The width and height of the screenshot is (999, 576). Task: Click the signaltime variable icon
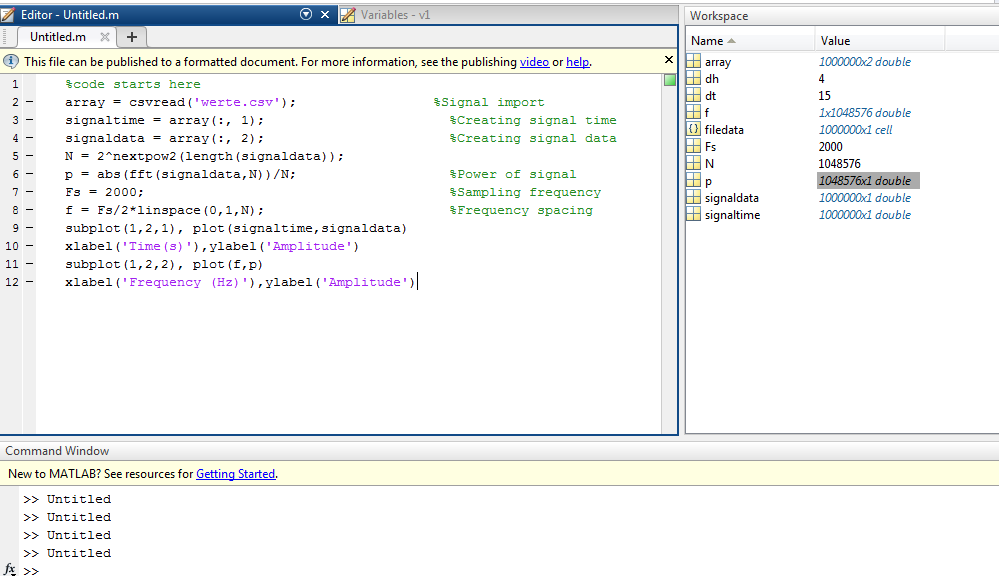[x=694, y=215]
